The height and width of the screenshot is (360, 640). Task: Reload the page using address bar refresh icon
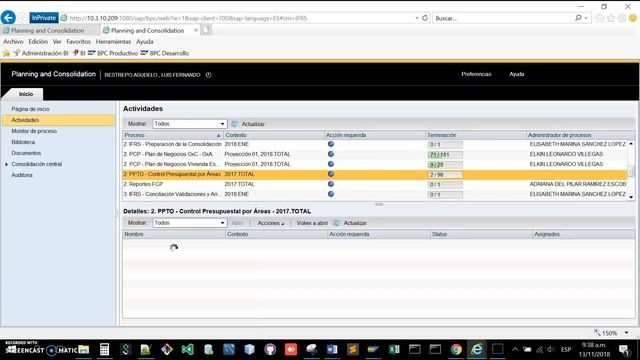(425, 18)
